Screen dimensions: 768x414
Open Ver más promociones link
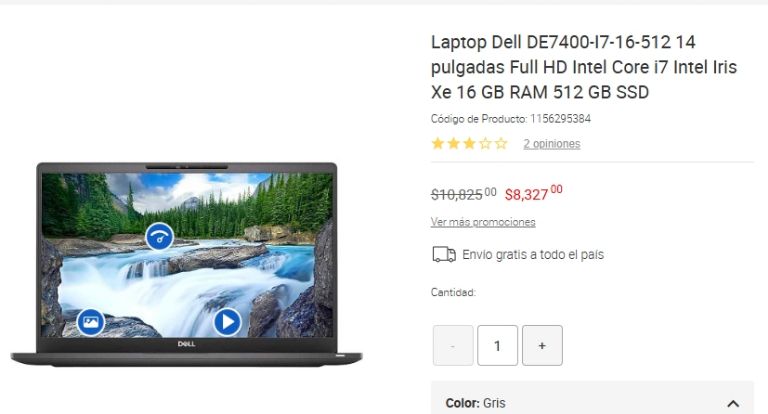[483, 222]
